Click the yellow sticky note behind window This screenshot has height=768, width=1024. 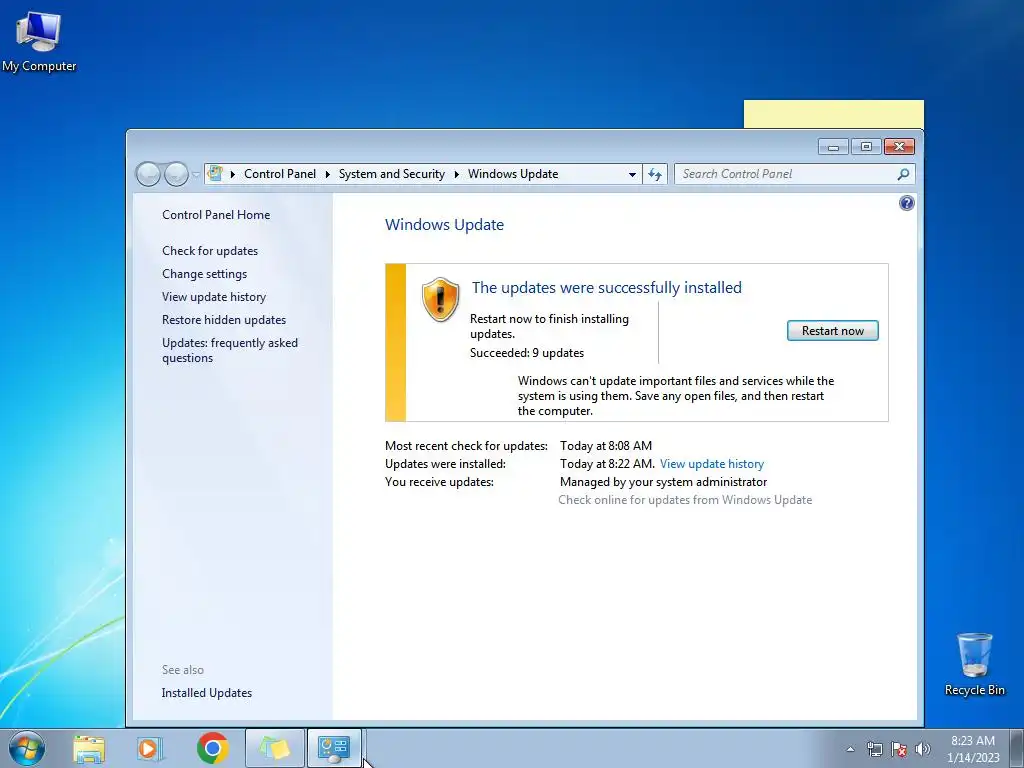pyautogui.click(x=833, y=114)
